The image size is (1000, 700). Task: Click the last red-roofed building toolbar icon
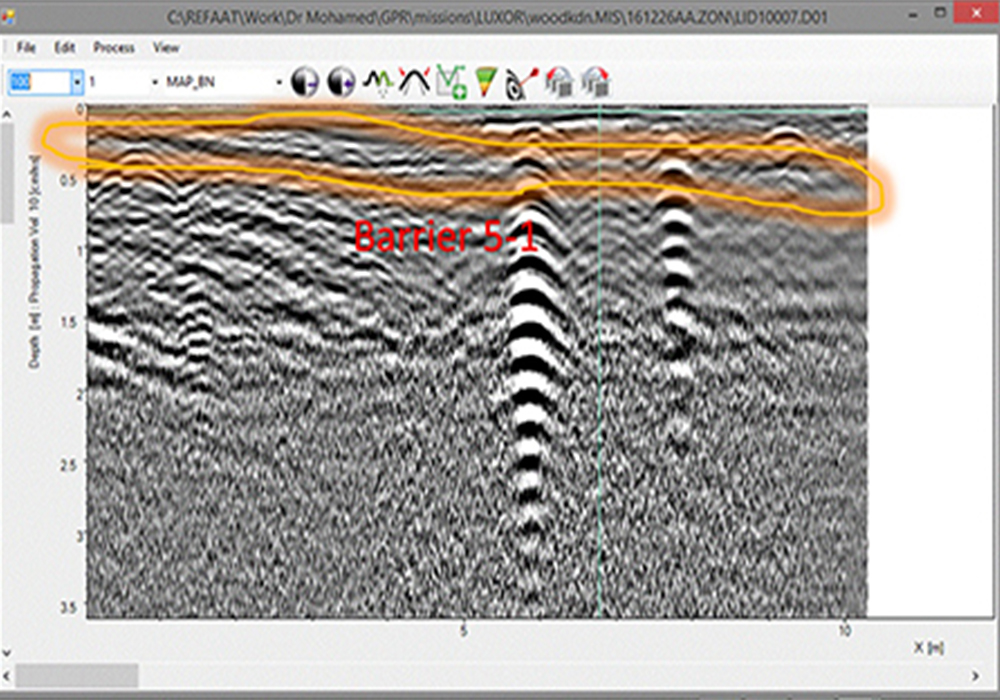595,82
